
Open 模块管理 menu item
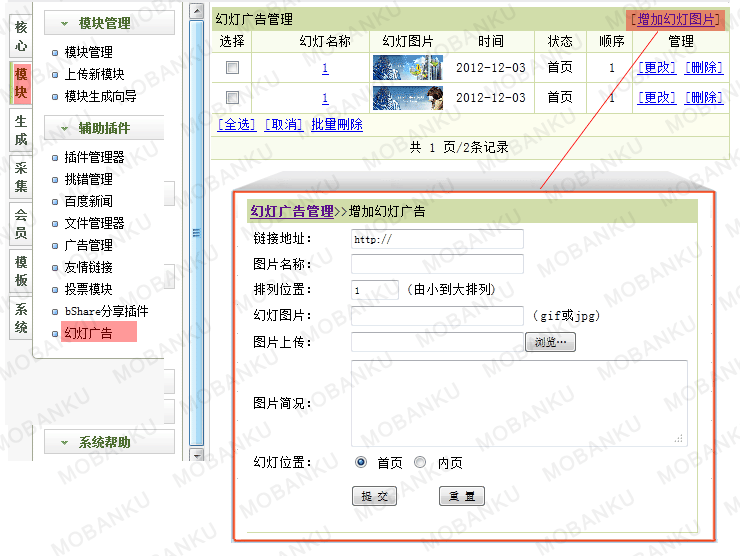[x=88, y=52]
